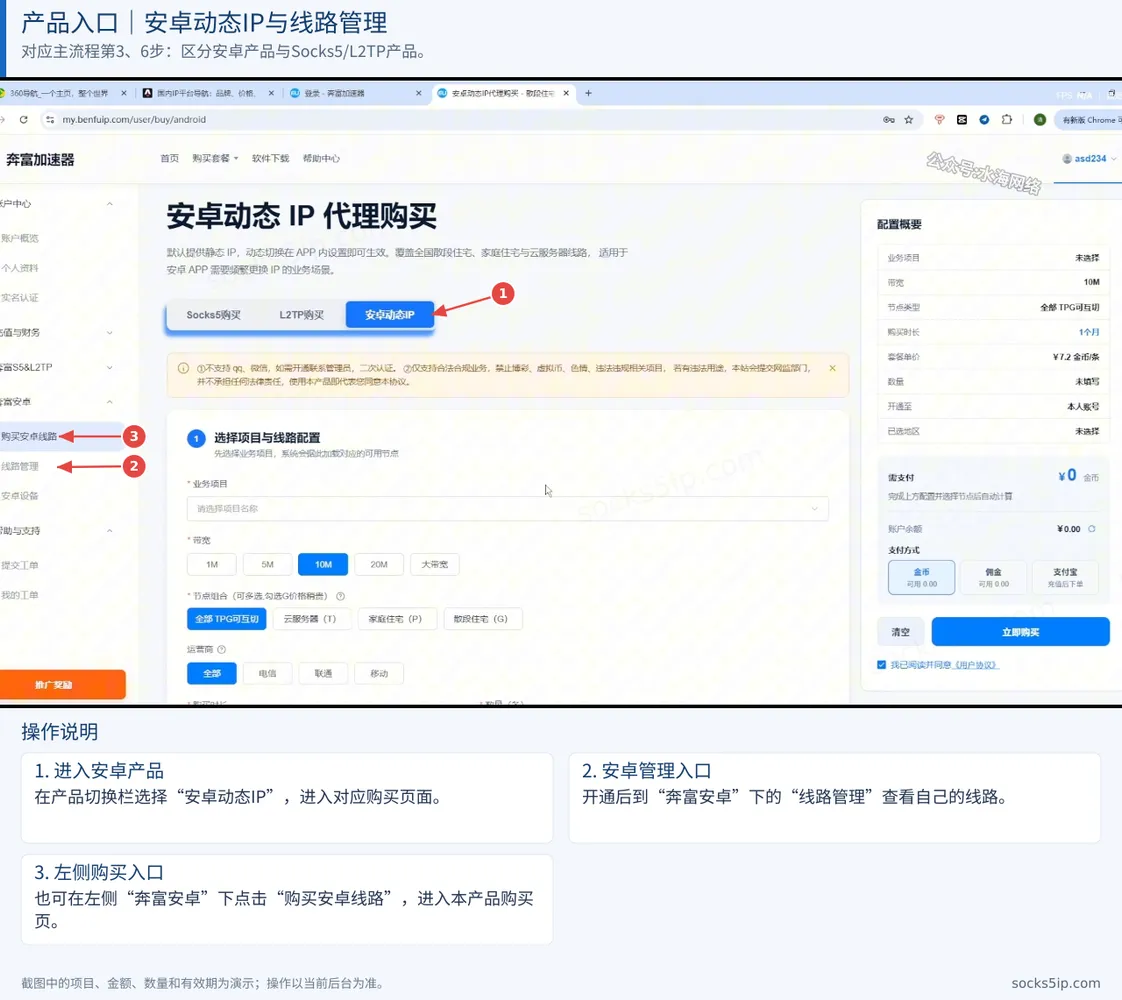Expand the 奔富S5&L2TP sidebar section

pyautogui.click(x=57, y=367)
